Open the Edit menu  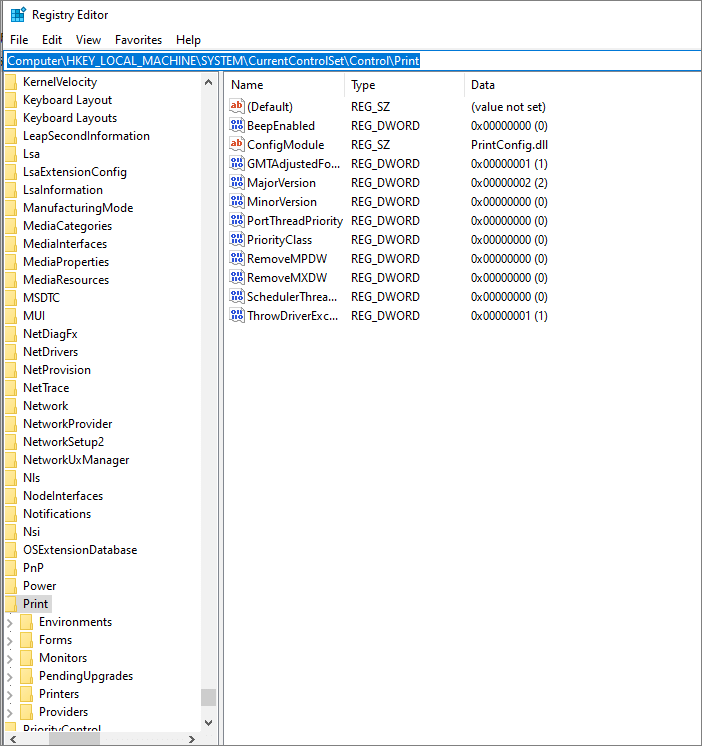click(x=52, y=40)
